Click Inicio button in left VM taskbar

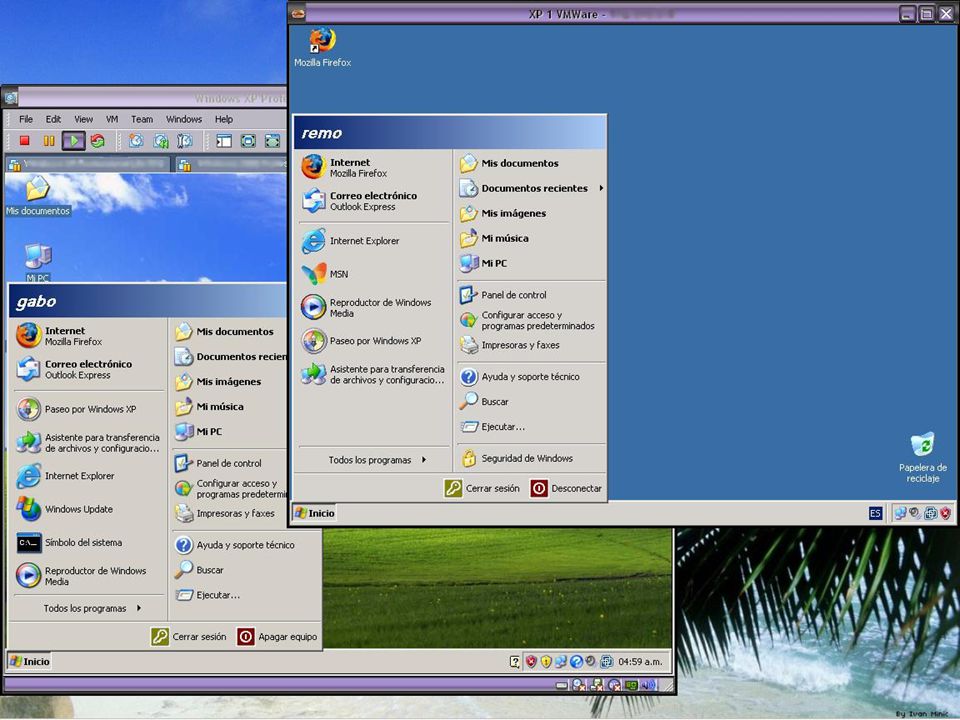pyautogui.click(x=29, y=661)
